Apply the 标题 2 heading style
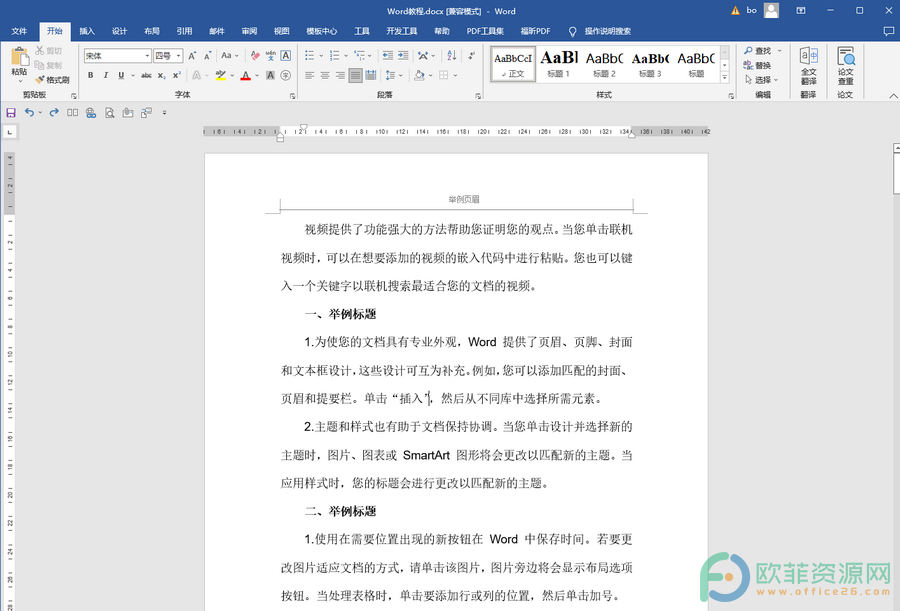Screen dimensions: 900x611 [604, 64]
